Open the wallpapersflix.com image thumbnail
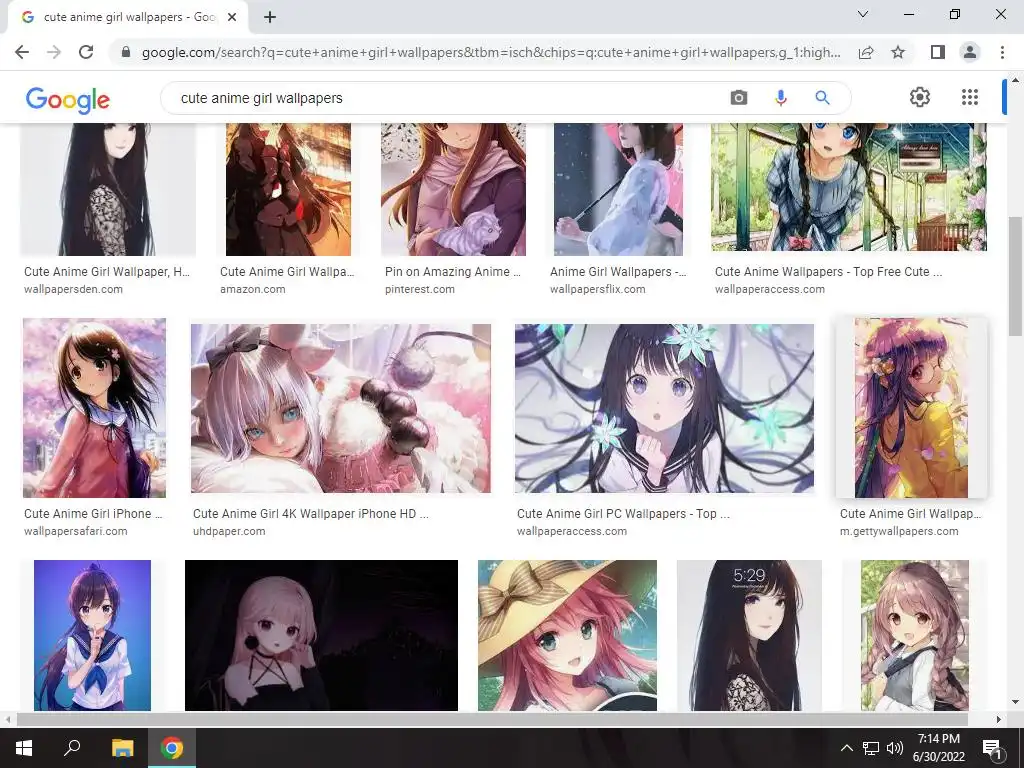Viewport: 1024px width, 768px height. point(618,189)
